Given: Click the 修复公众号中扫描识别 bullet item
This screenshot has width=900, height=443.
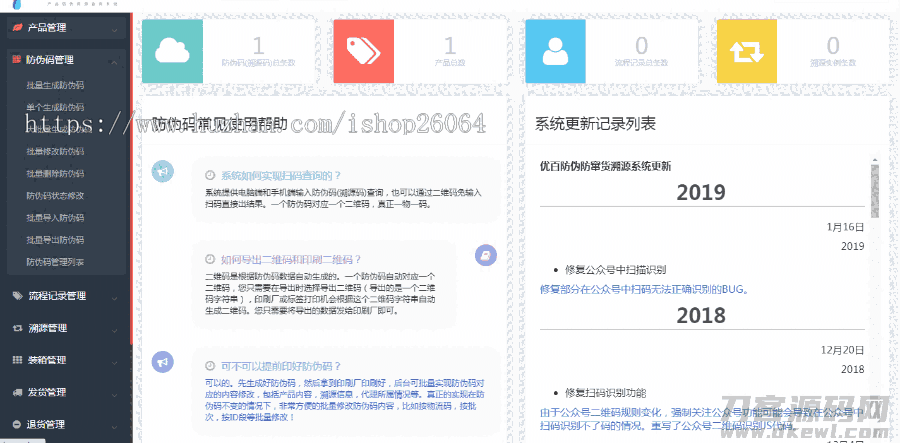Looking at the screenshot, I should click(x=615, y=269).
